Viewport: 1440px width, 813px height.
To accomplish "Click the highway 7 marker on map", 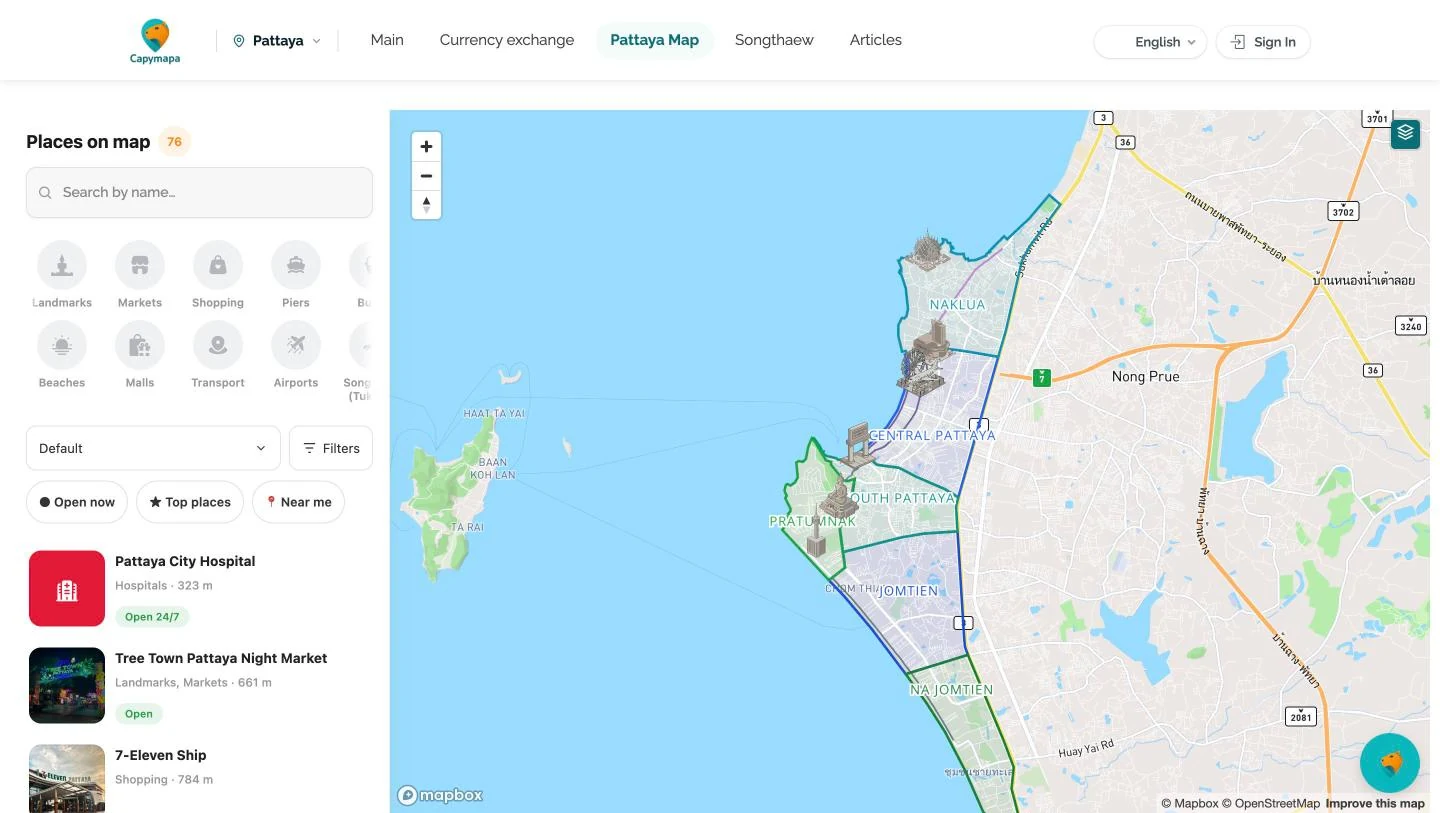I will 1042,378.
